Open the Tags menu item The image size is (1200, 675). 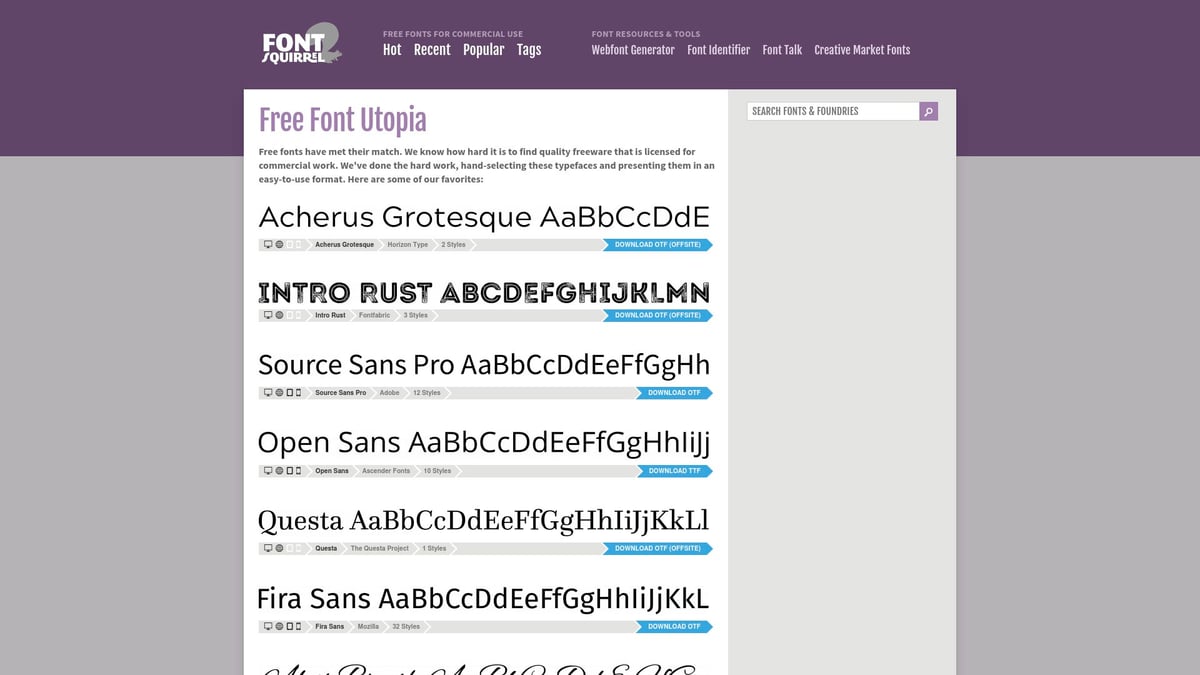tap(529, 50)
